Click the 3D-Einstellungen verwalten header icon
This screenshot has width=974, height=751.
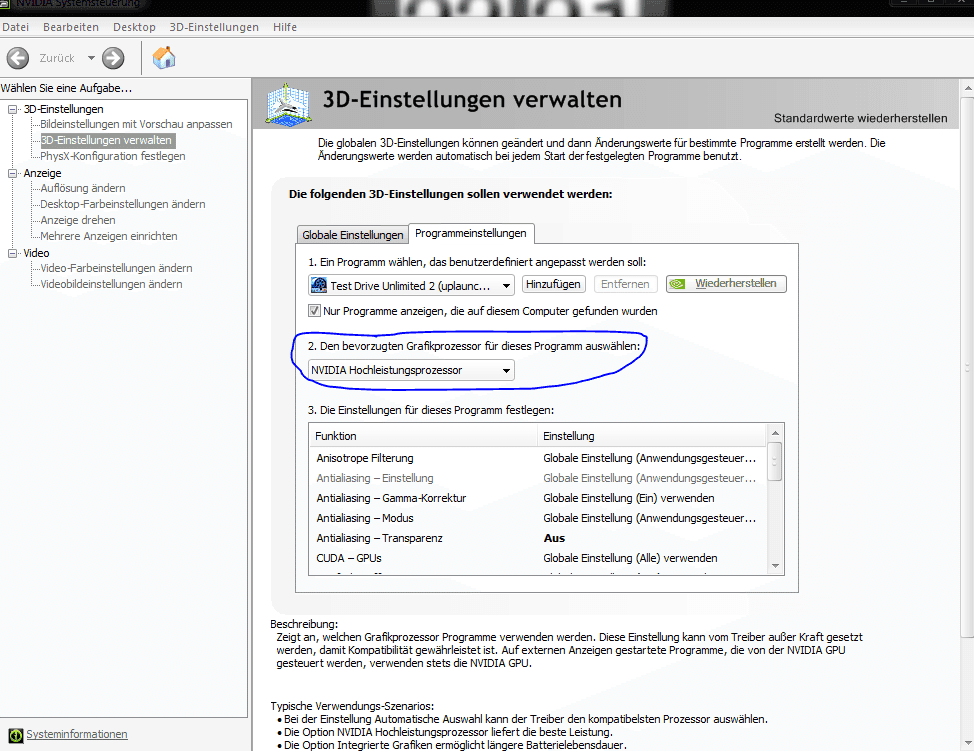pyautogui.click(x=288, y=105)
